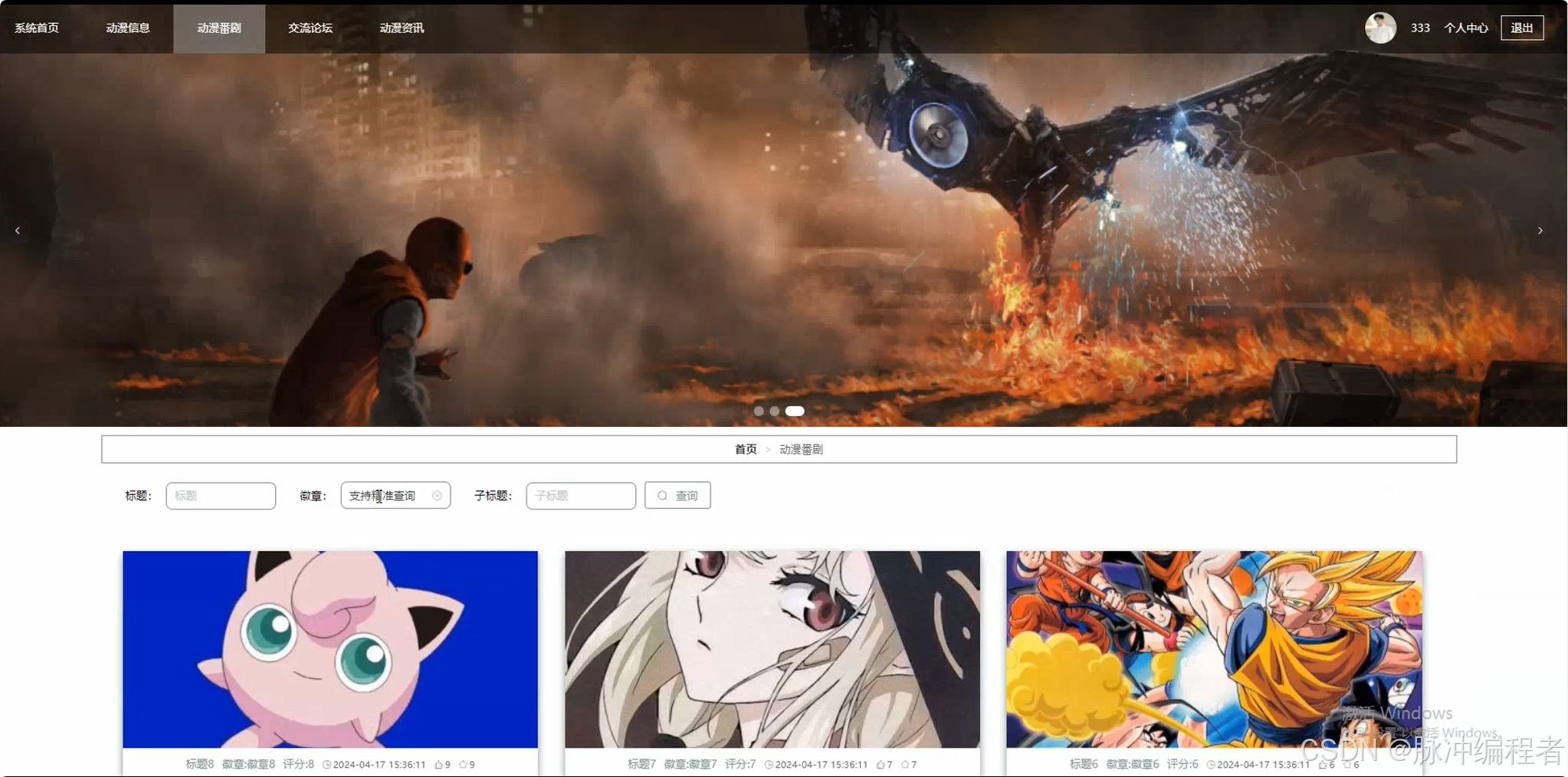Viewport: 1568px width, 777px height.
Task: Click 动漫番剧 breadcrumb text
Action: [x=801, y=450]
